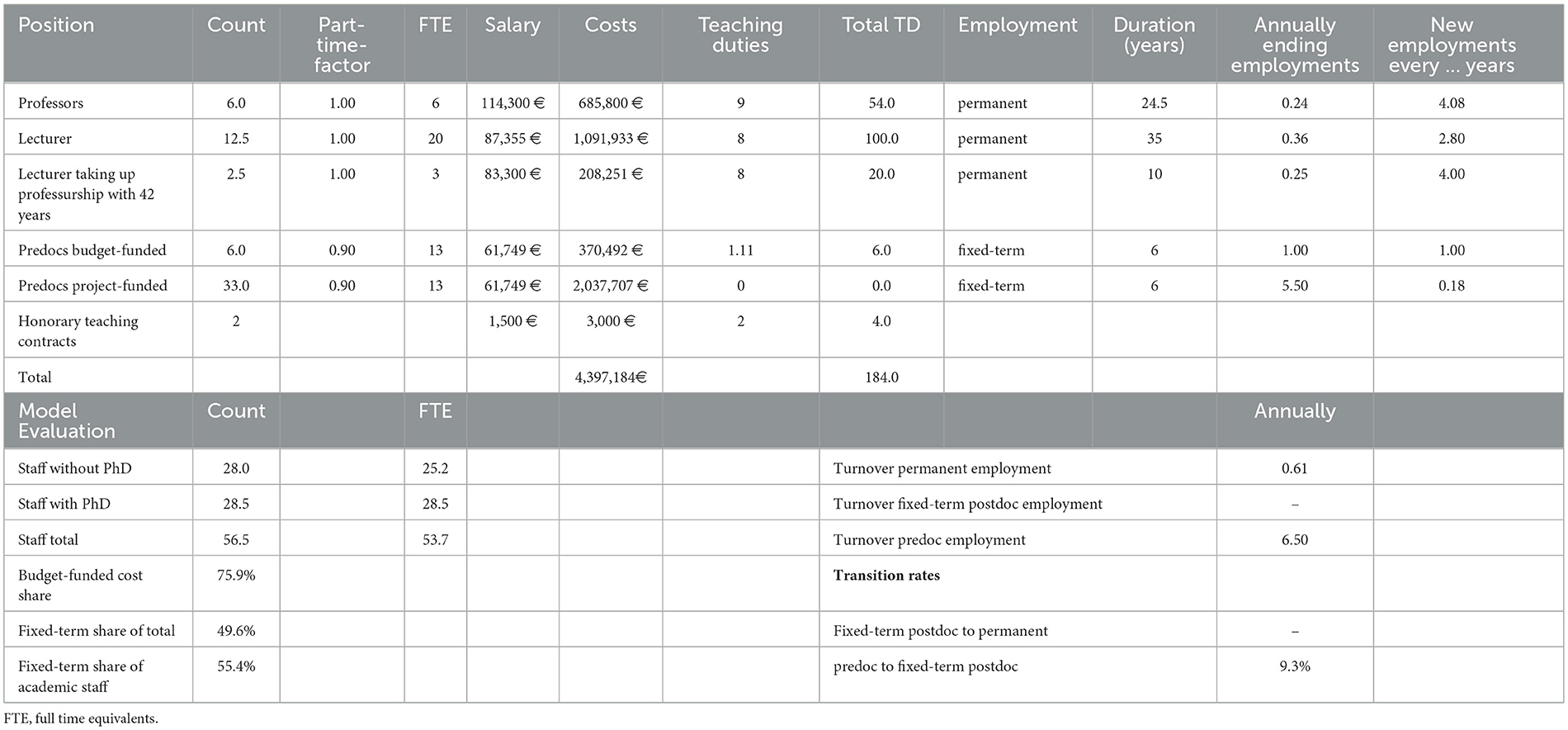Click the Lecturer salary '87,355 €'
This screenshot has height=730, width=1568.
512,139
